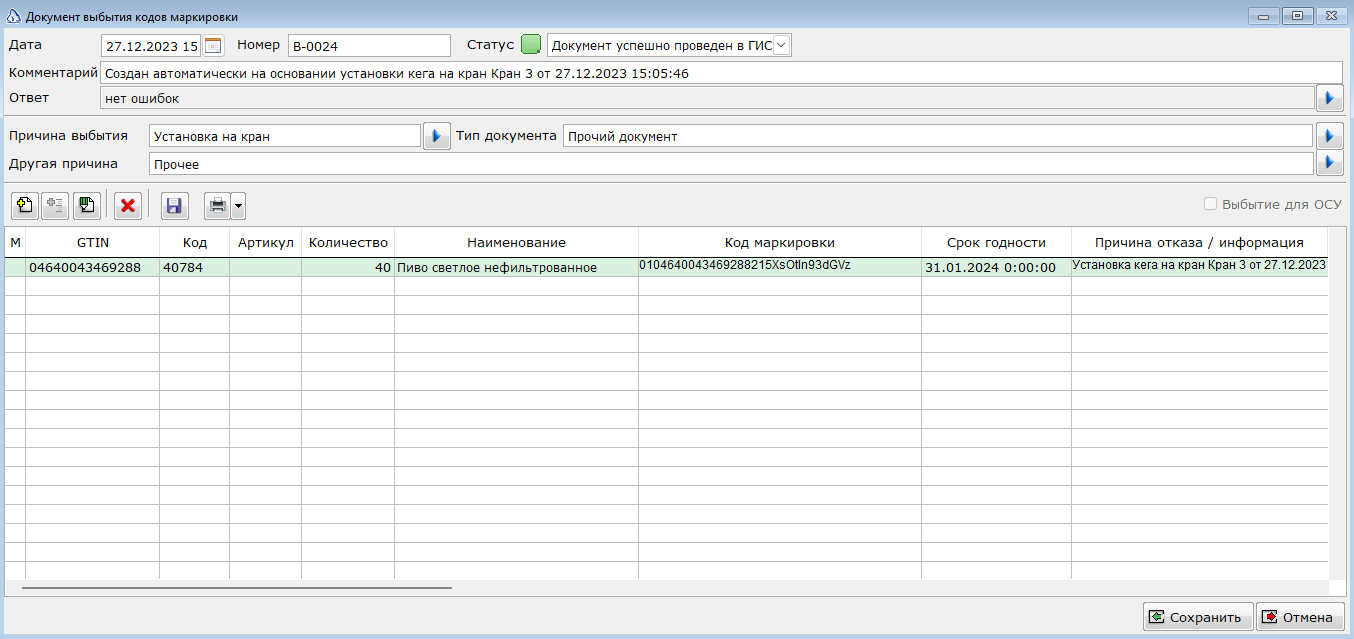Image resolution: width=1354 pixels, height=639 pixels.
Task: Open the calendar picker next to the date
Action: pyautogui.click(x=213, y=45)
